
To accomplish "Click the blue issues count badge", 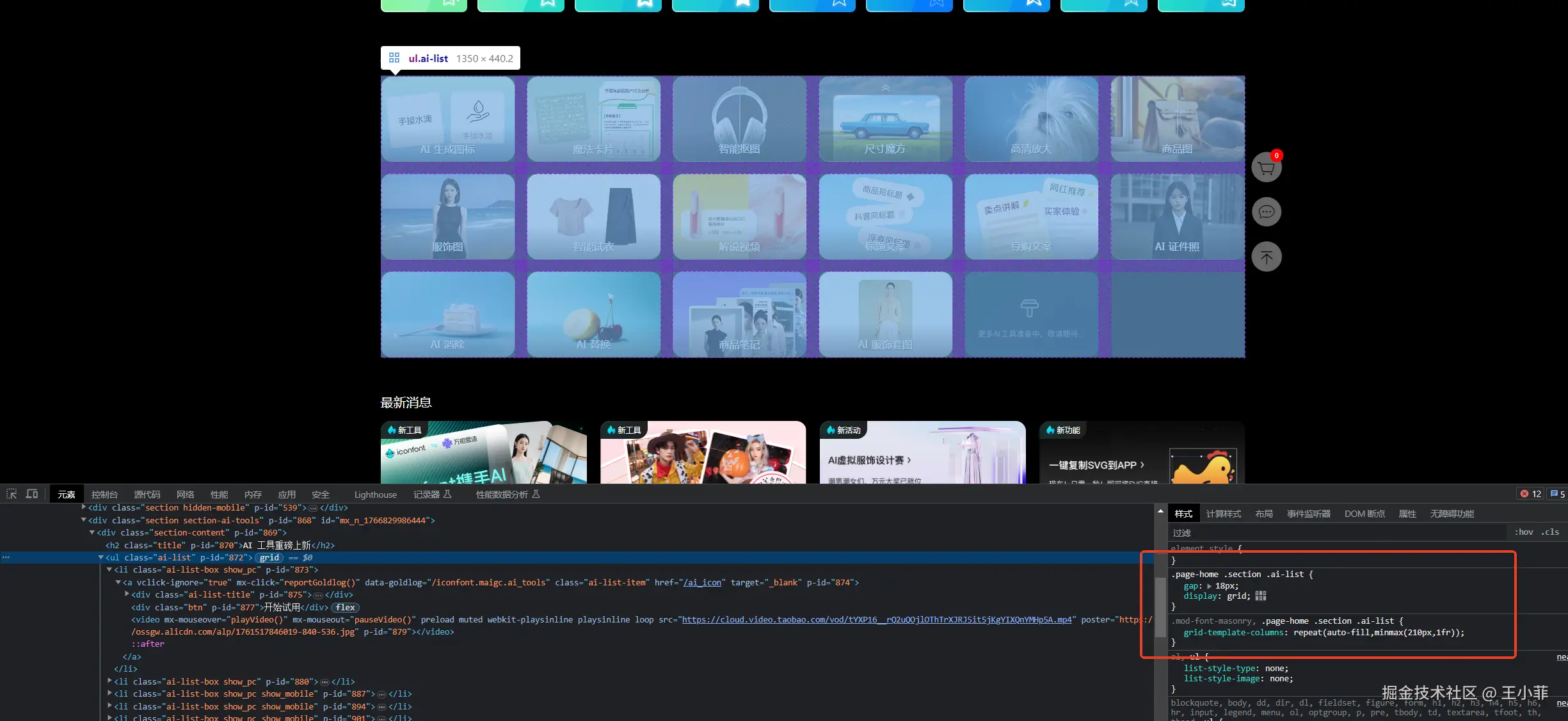I will [x=1557, y=494].
